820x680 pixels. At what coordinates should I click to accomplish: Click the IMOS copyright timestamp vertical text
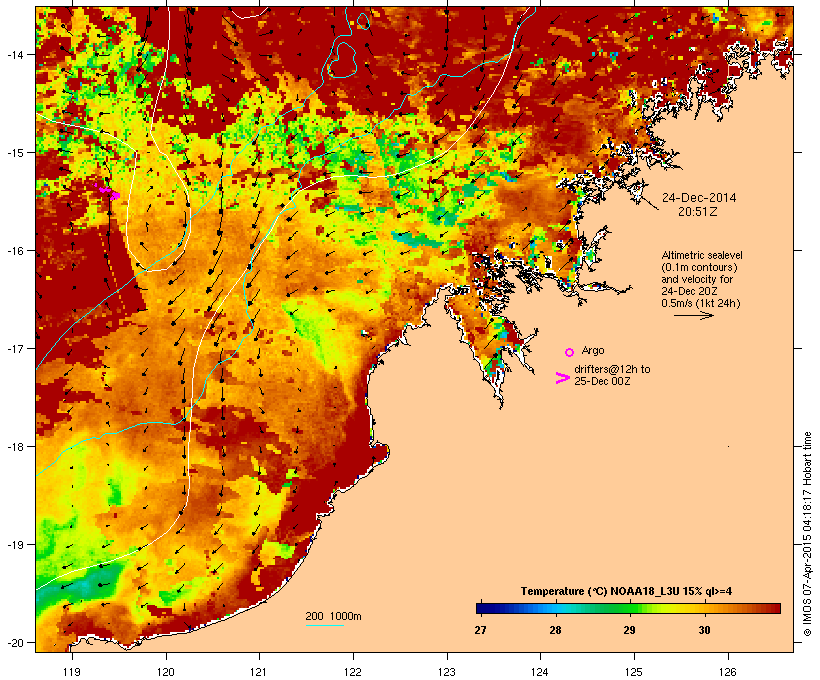[807, 534]
